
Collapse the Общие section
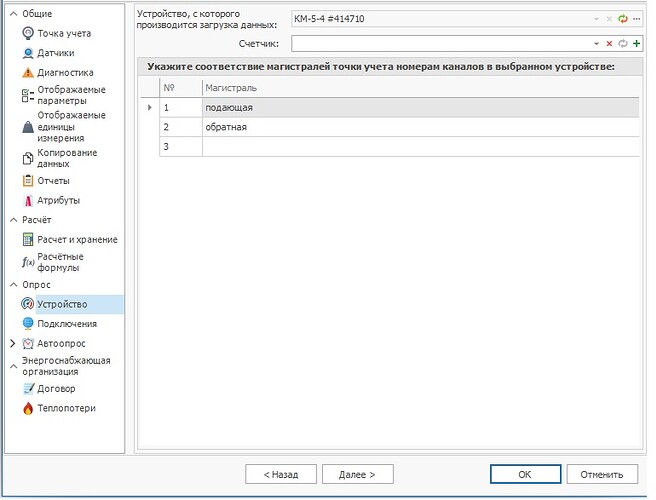point(13,14)
